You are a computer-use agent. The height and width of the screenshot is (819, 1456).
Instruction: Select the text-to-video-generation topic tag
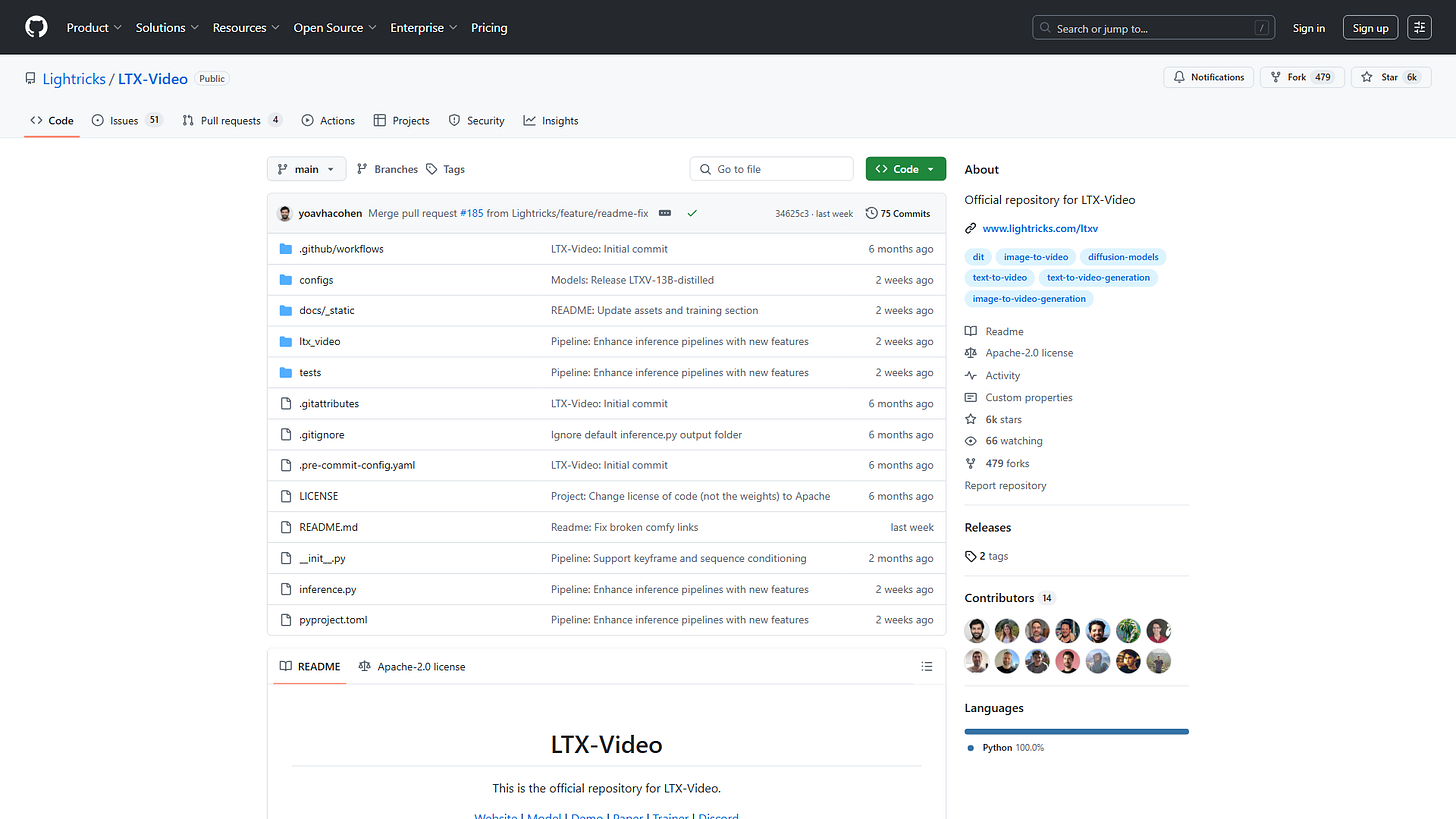coord(1098,278)
